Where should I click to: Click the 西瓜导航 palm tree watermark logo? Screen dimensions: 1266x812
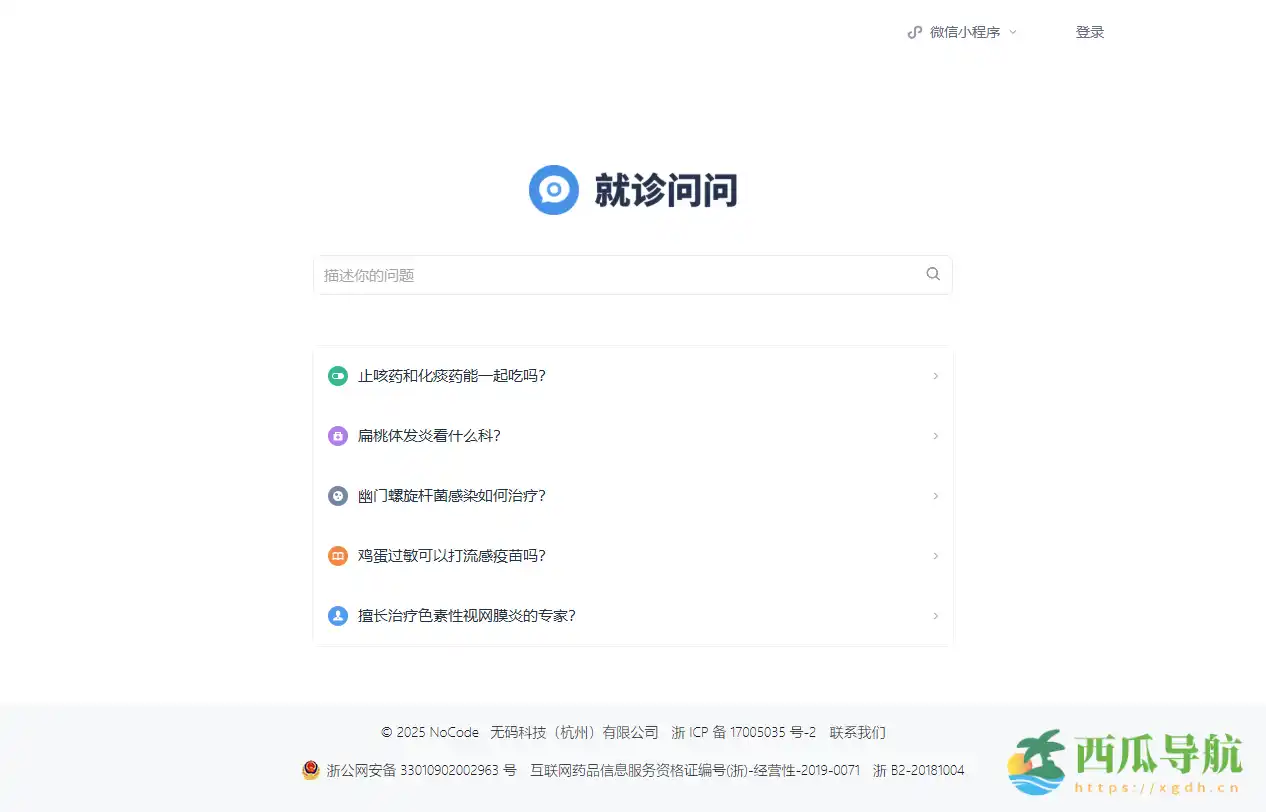tap(1040, 762)
